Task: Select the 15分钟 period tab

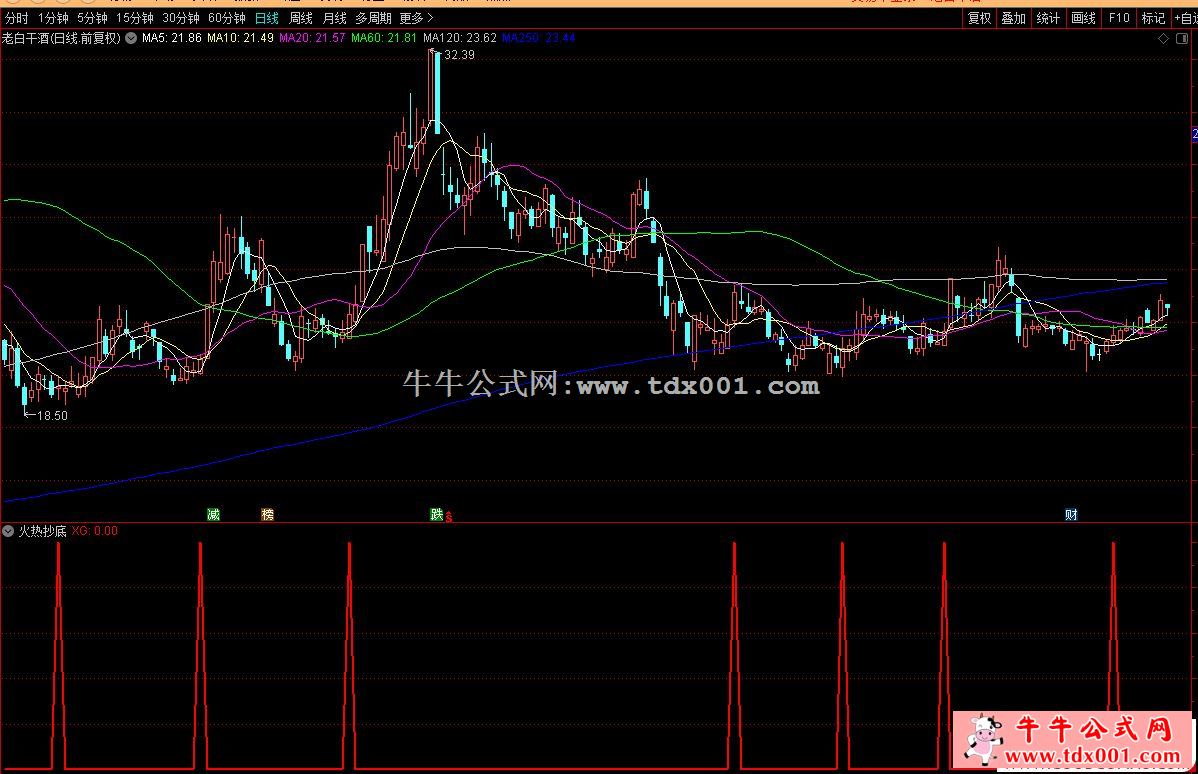Action: pyautogui.click(x=134, y=18)
